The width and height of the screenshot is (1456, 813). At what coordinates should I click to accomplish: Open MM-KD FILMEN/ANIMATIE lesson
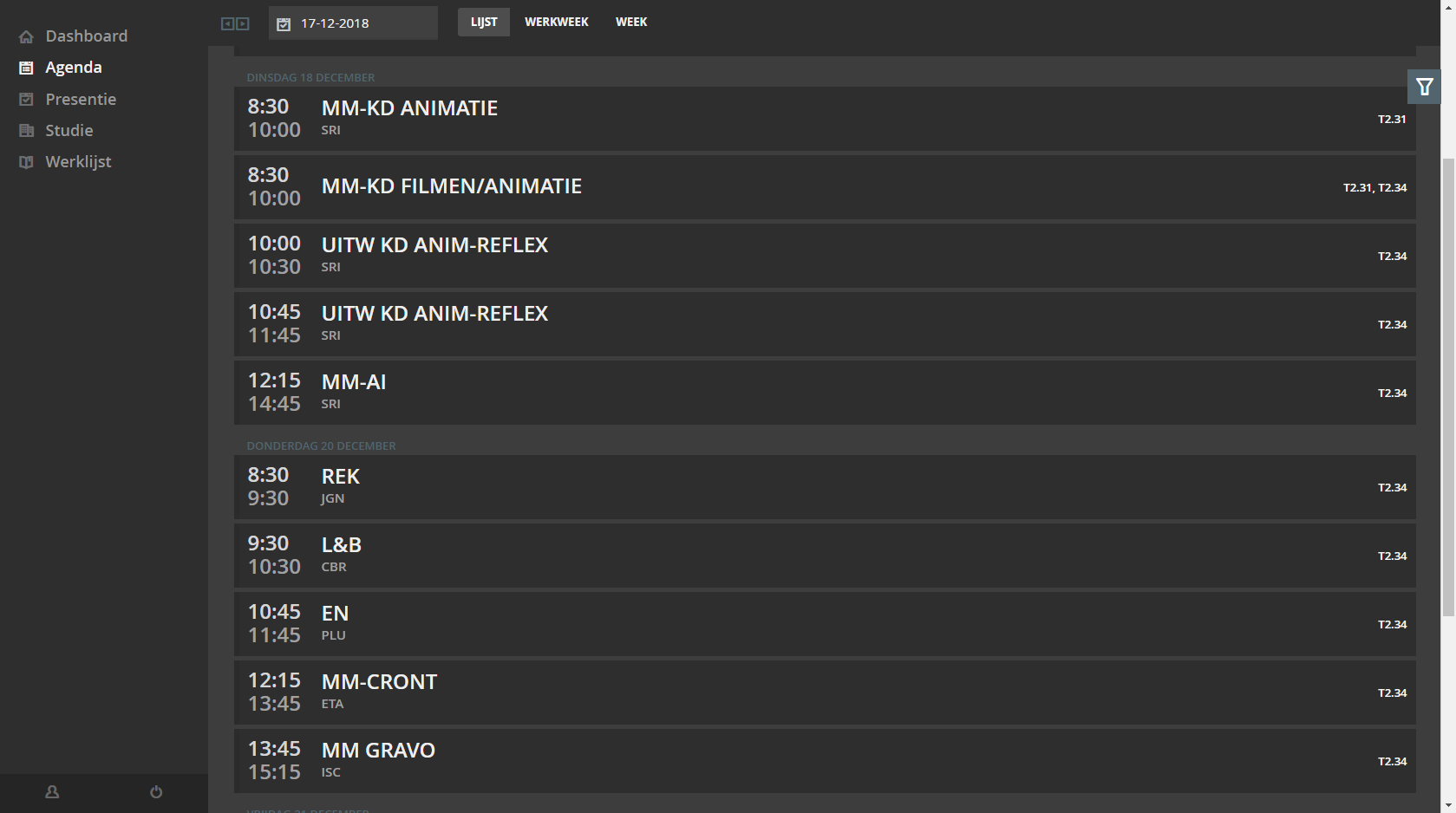[825, 187]
